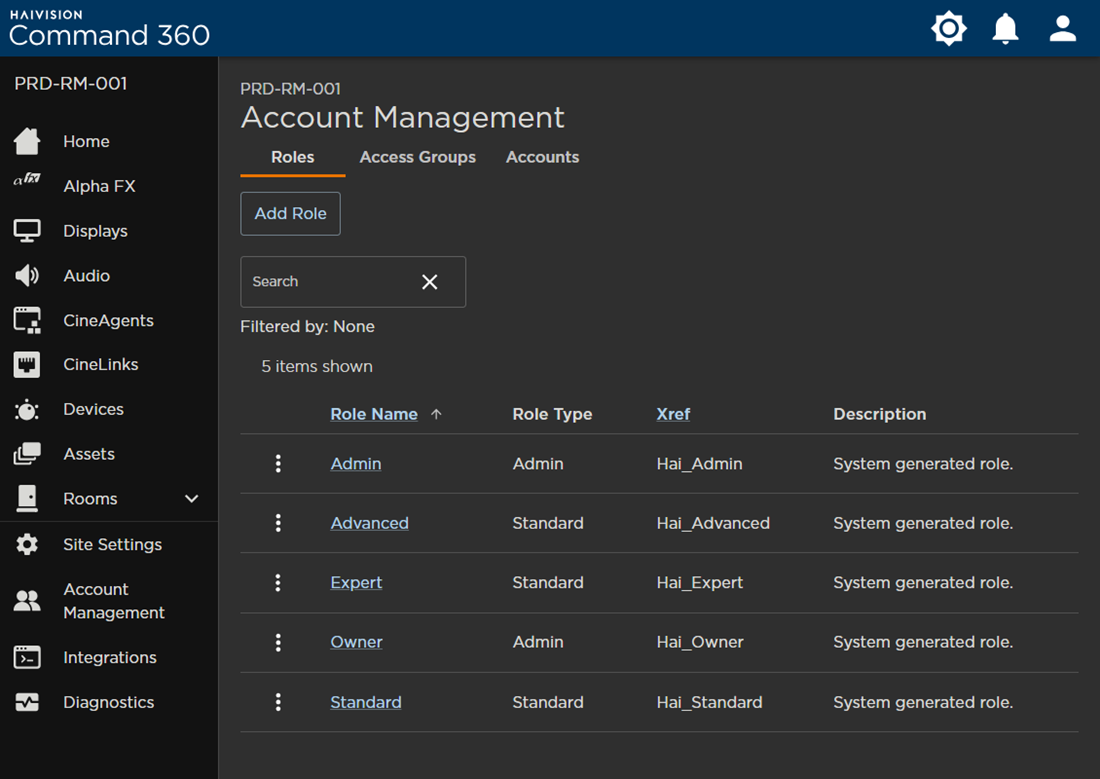Screen dimensions: 1100x779
Task: Click the Diagnostics pulse icon
Action: [27, 702]
